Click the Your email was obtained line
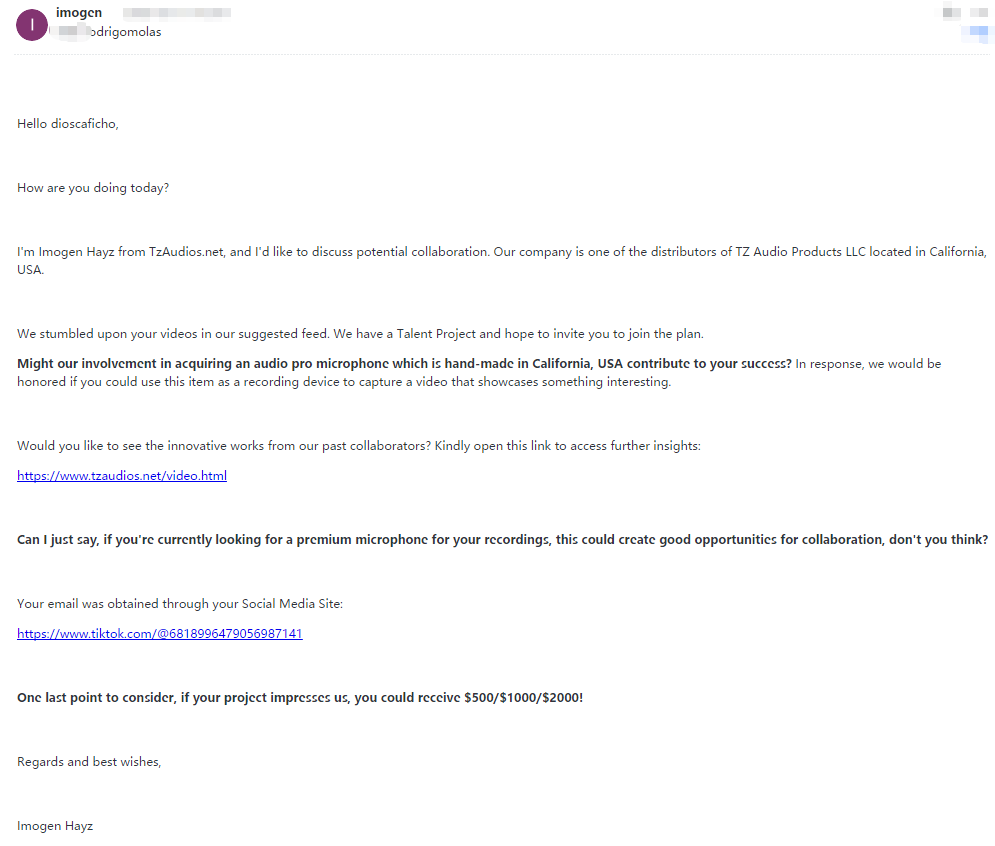This screenshot has width=995, height=846. pos(180,604)
